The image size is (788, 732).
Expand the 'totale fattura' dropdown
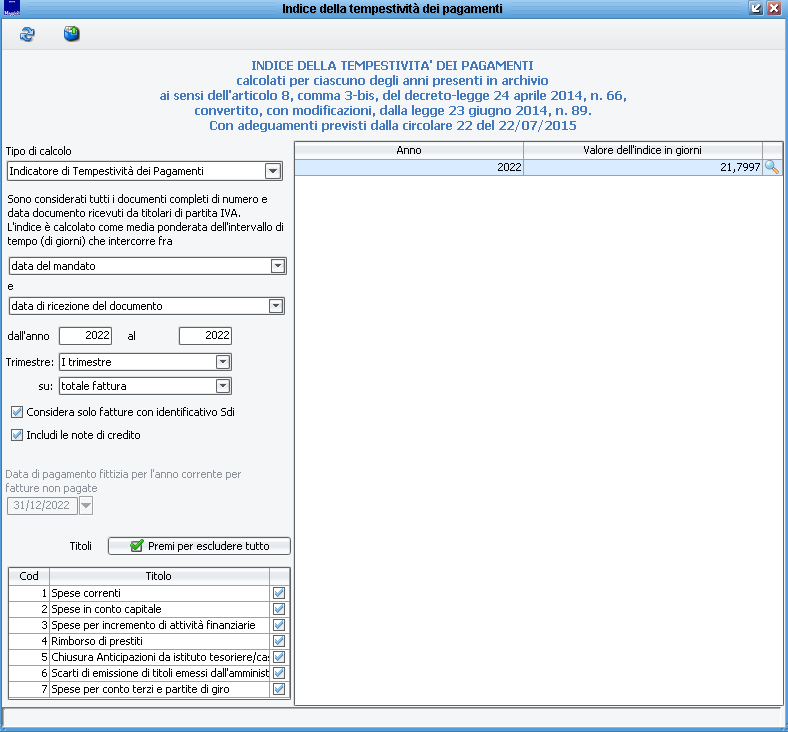[223, 386]
